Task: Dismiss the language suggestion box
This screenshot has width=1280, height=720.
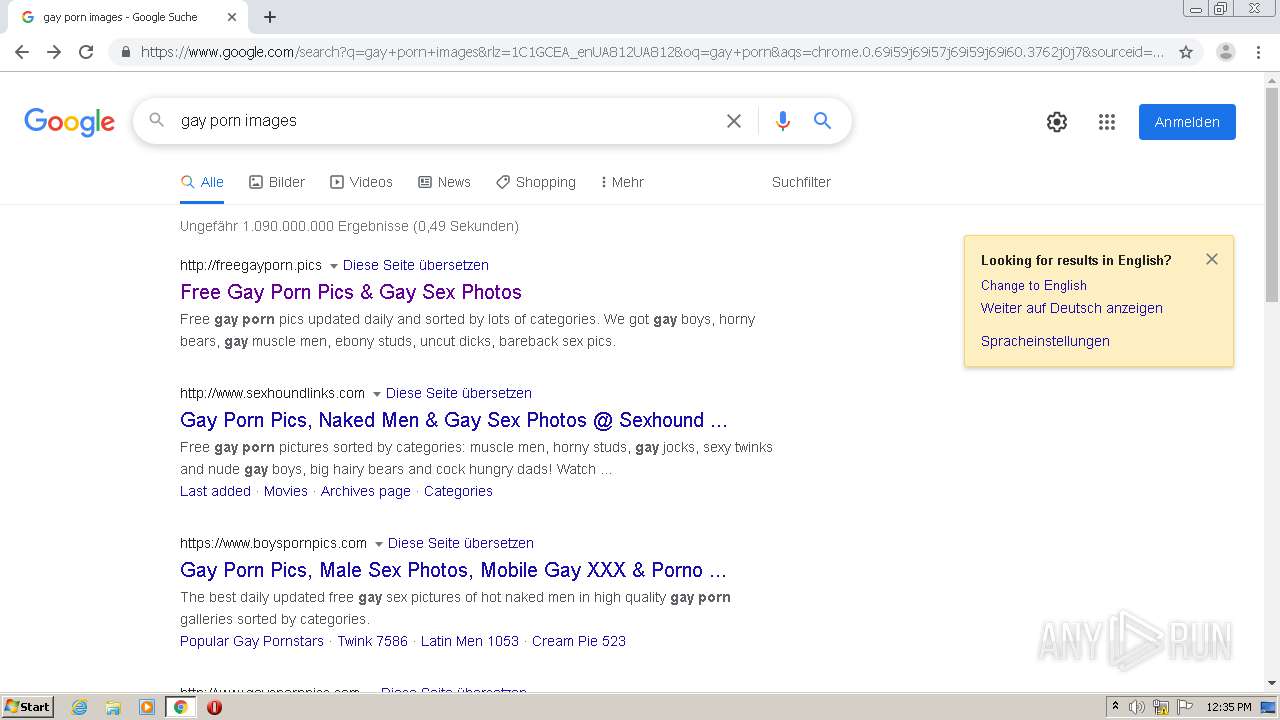Action: click(x=1212, y=259)
